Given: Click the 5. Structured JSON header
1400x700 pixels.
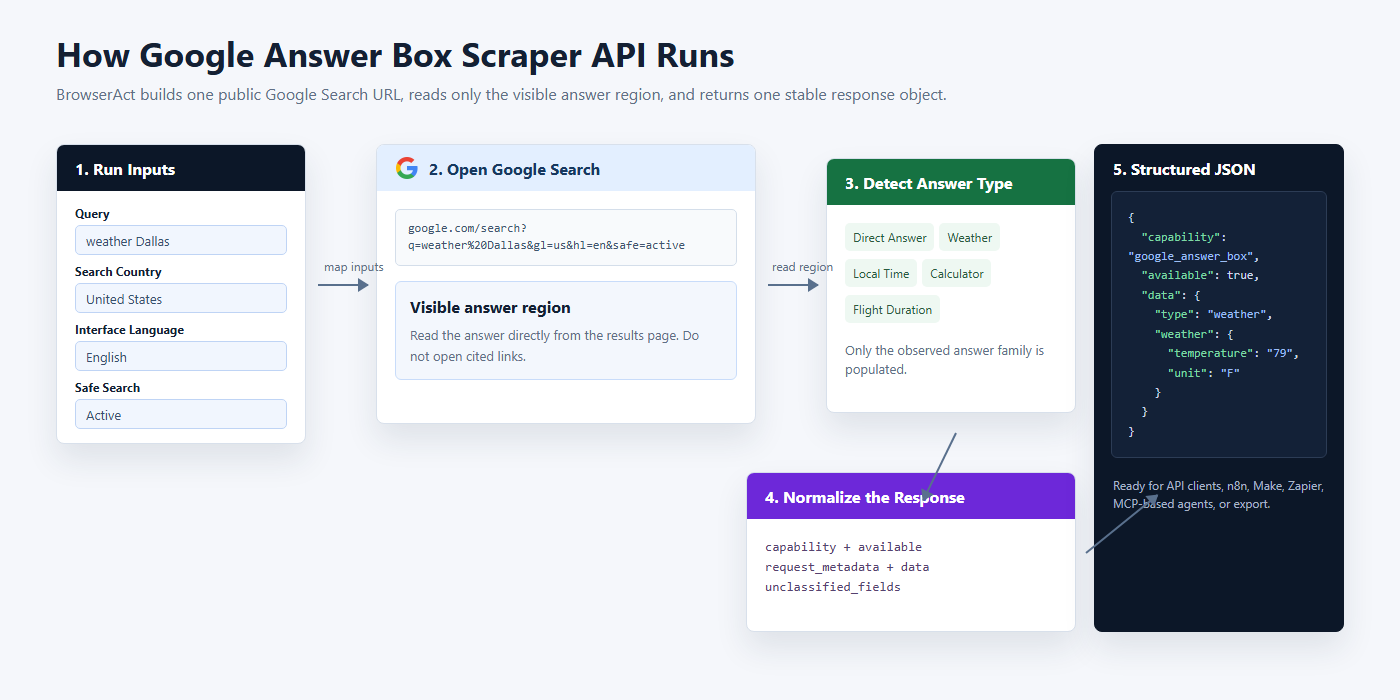Looking at the screenshot, I should (1184, 169).
